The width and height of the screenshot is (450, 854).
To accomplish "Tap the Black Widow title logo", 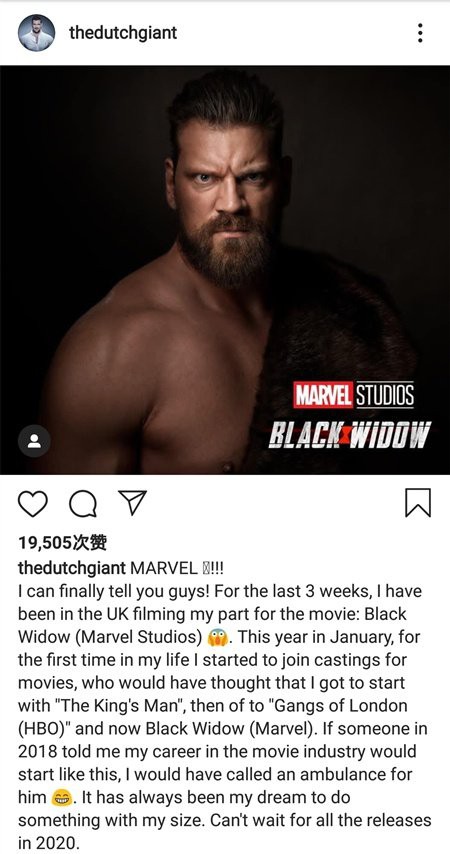I will 349,434.
